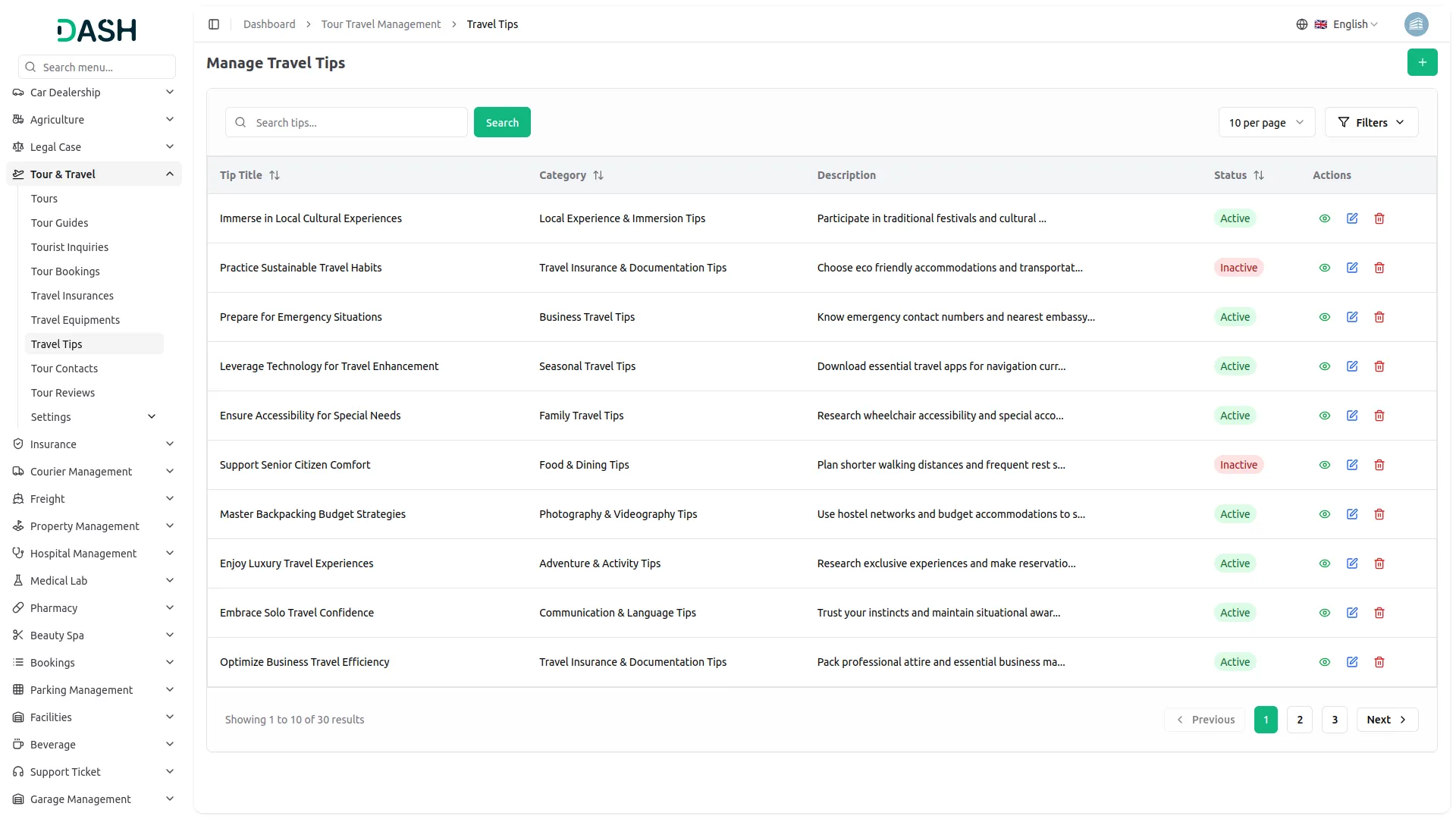The width and height of the screenshot is (1456, 819).
Task: Go to Next page of results
Action: 1386,720
